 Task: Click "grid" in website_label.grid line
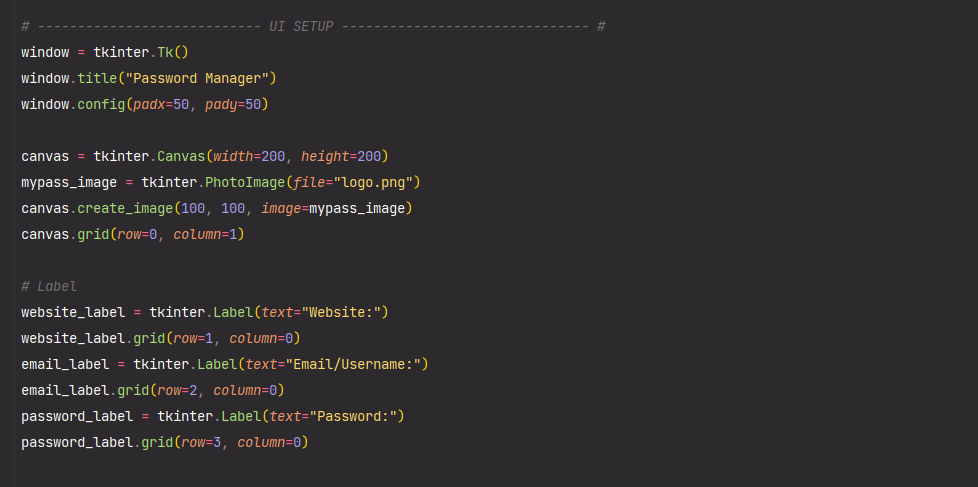(149, 339)
